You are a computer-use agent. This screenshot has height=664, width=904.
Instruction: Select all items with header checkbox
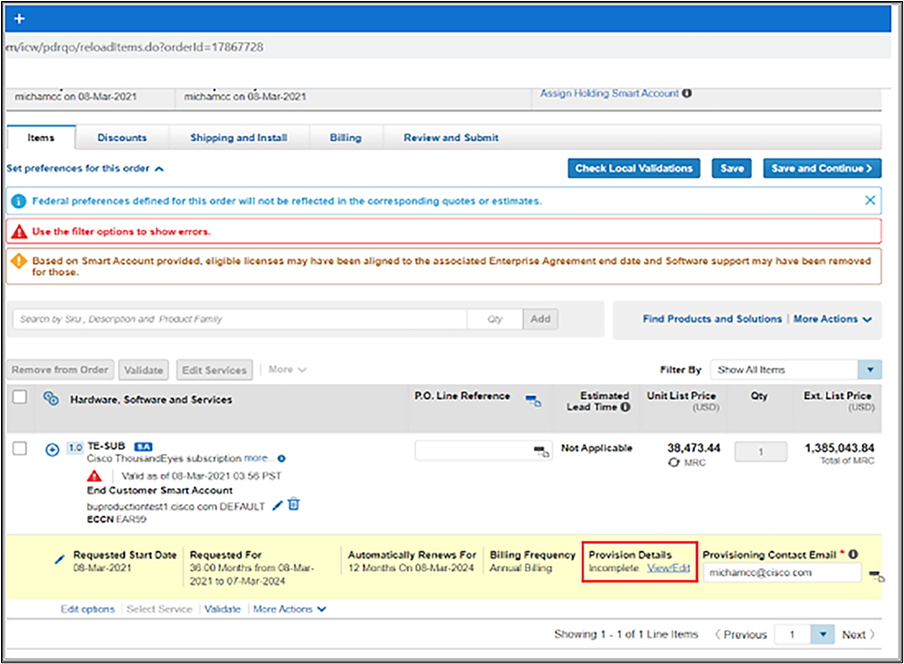pos(20,397)
